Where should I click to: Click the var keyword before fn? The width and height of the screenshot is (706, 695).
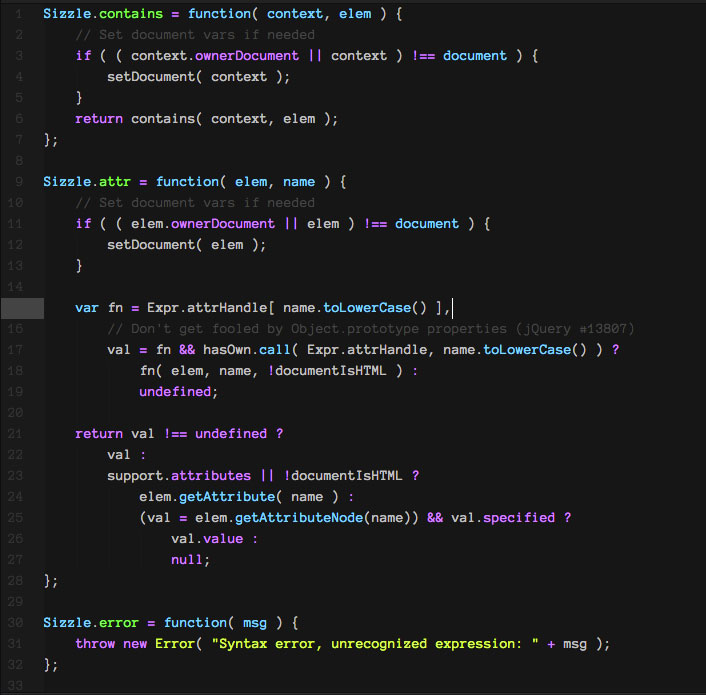[x=87, y=308]
